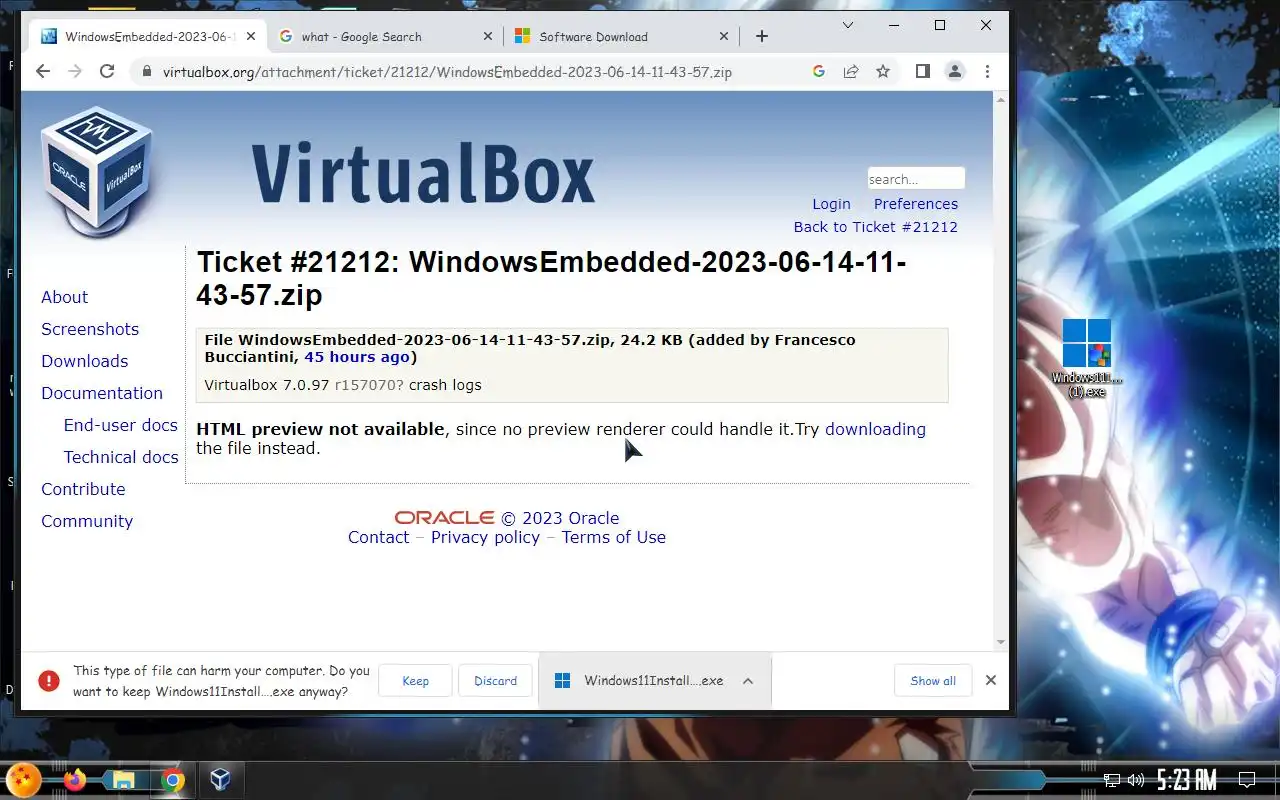Close the WindowsEmbedded tab

250,36
